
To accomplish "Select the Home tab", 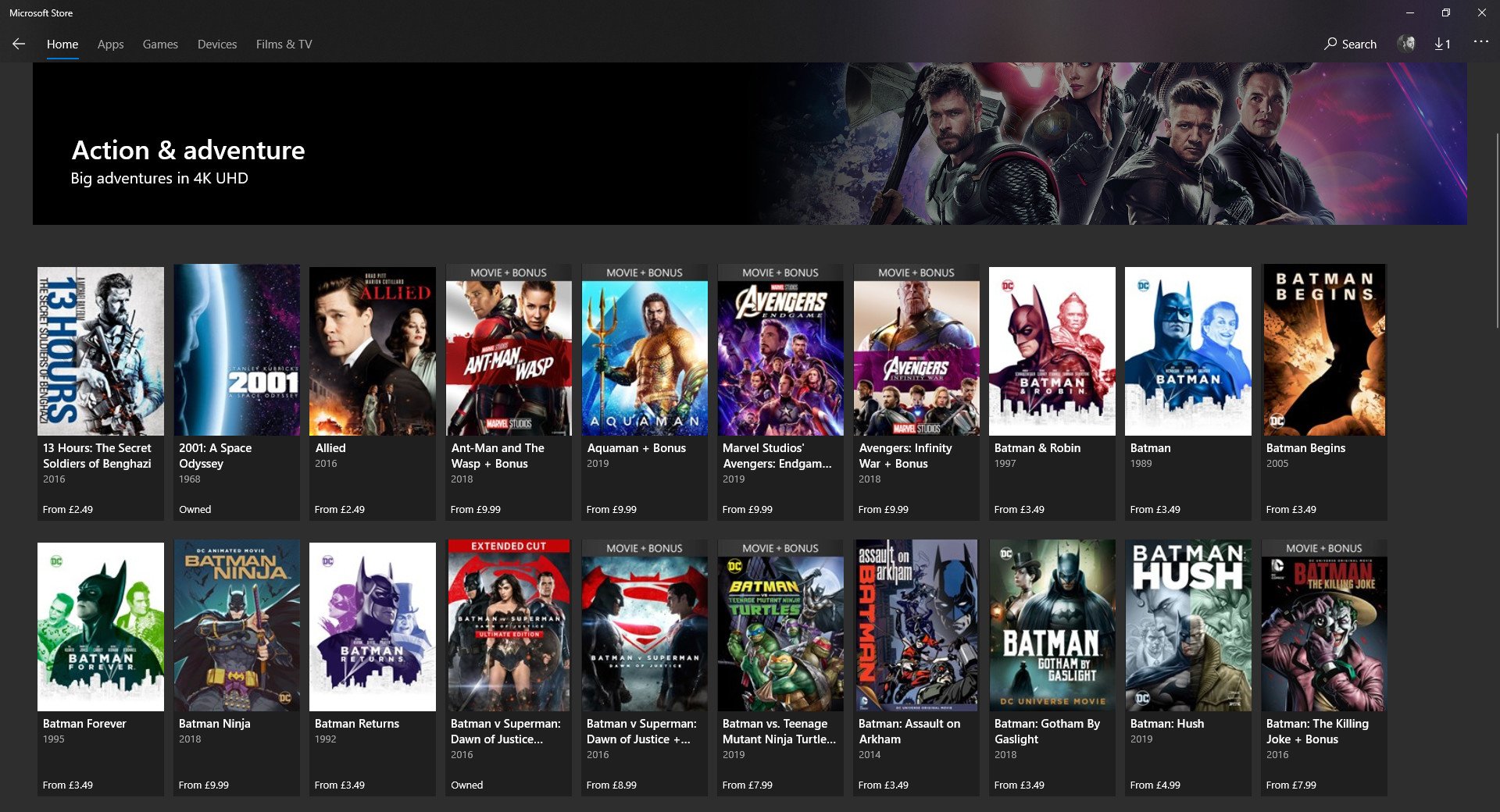I will (x=62, y=45).
